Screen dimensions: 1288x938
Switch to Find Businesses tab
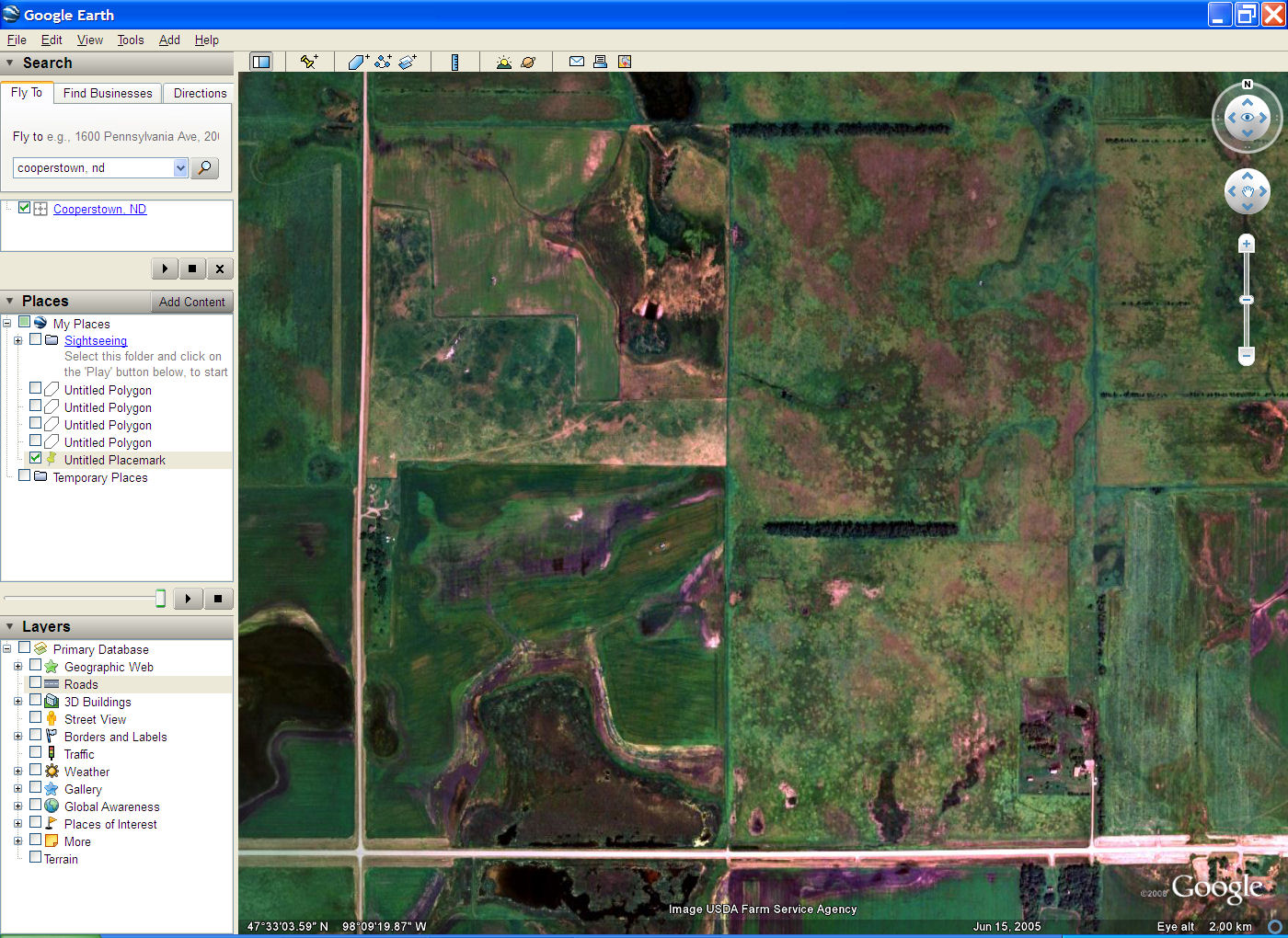click(x=108, y=93)
